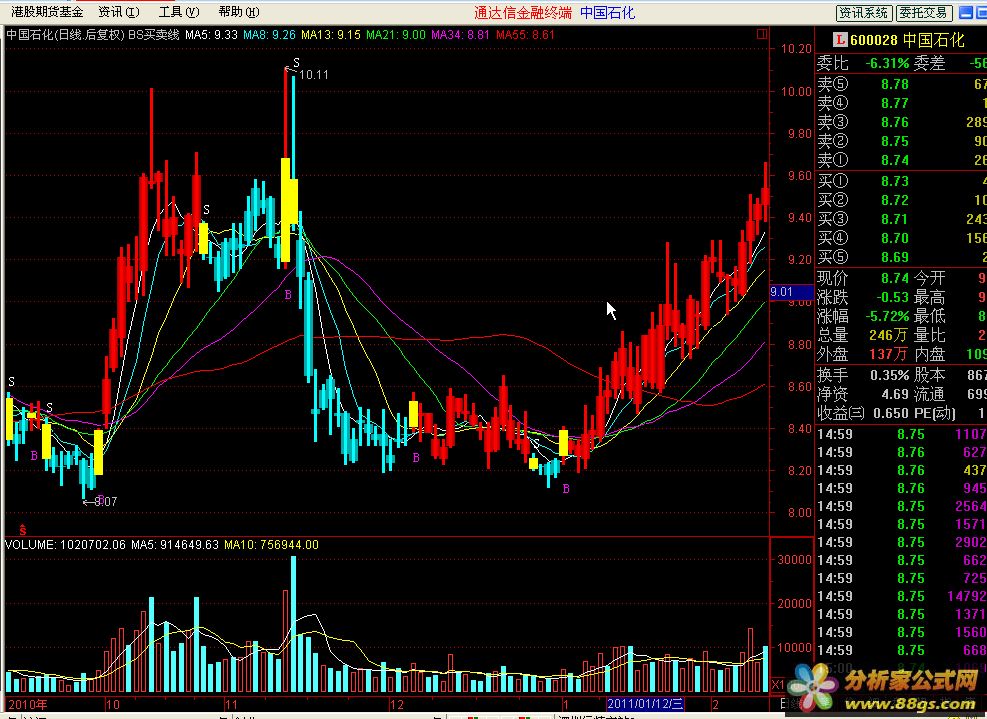Open the 港股期货基金 menu
The height and width of the screenshot is (719, 987).
[47, 12]
